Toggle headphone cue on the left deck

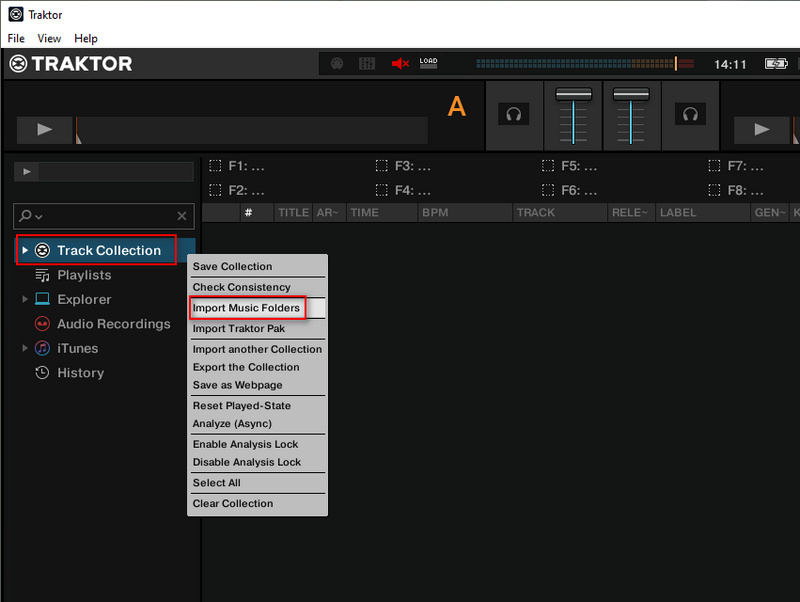[x=514, y=114]
